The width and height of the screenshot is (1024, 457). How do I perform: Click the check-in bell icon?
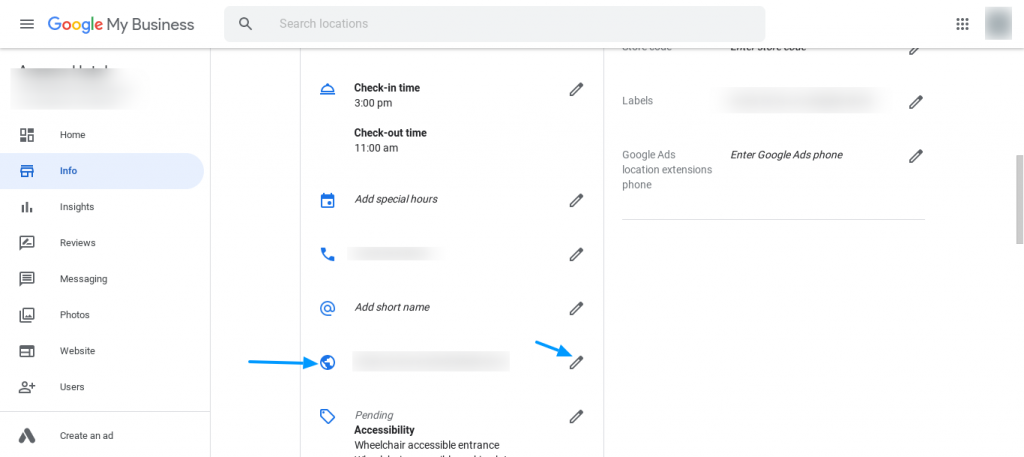pyautogui.click(x=327, y=89)
